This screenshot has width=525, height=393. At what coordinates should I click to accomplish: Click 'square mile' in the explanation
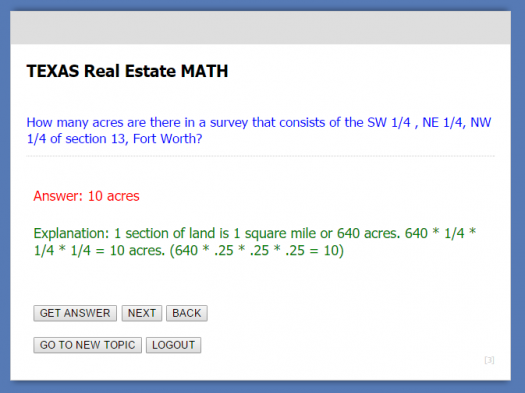pyautogui.click(x=280, y=233)
